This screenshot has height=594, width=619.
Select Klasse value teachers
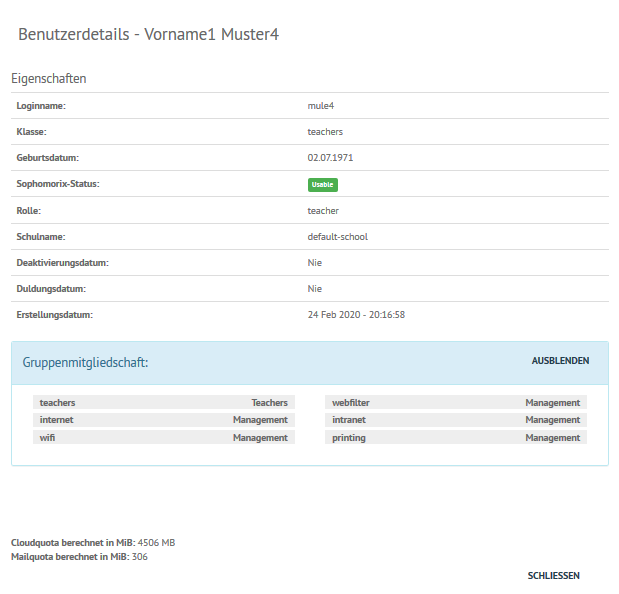325,132
